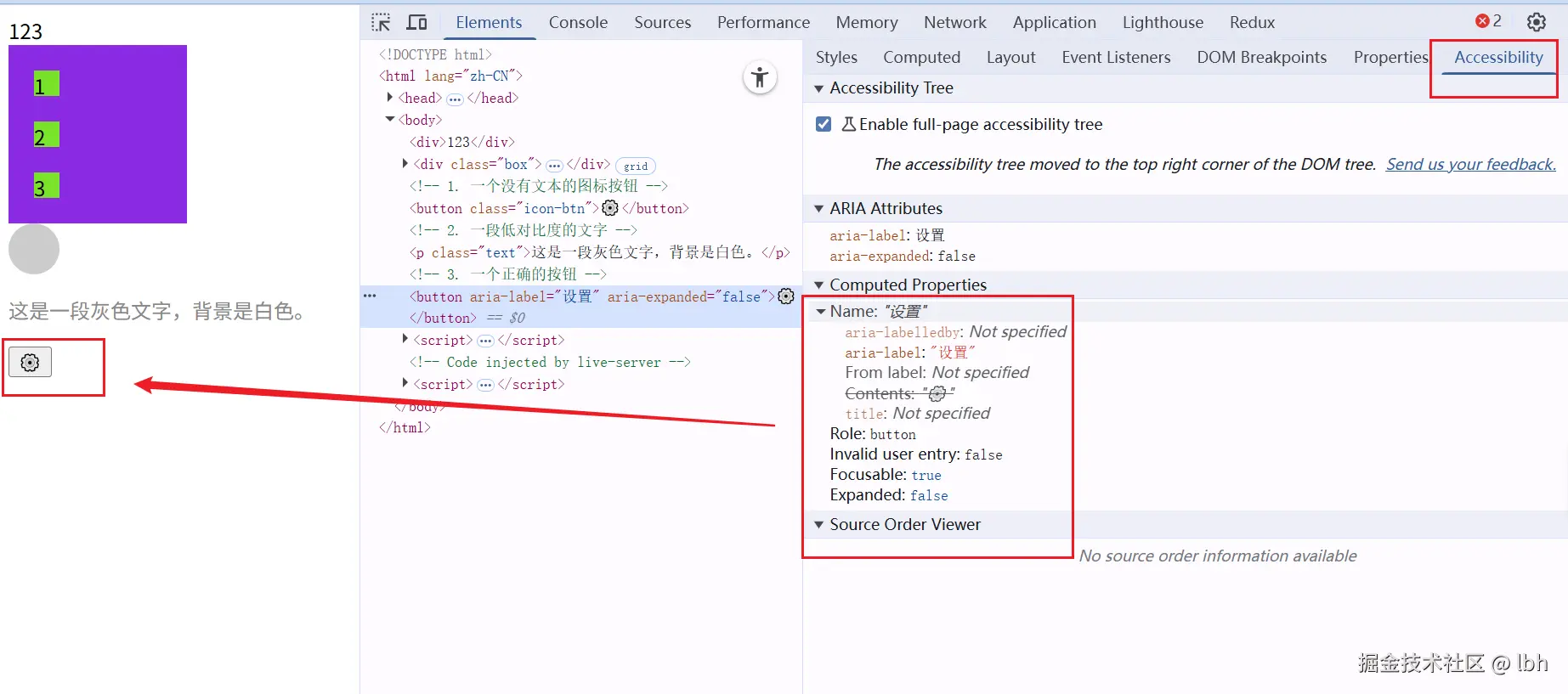Open DevTools settings gear
1568x694 pixels.
(x=1536, y=22)
